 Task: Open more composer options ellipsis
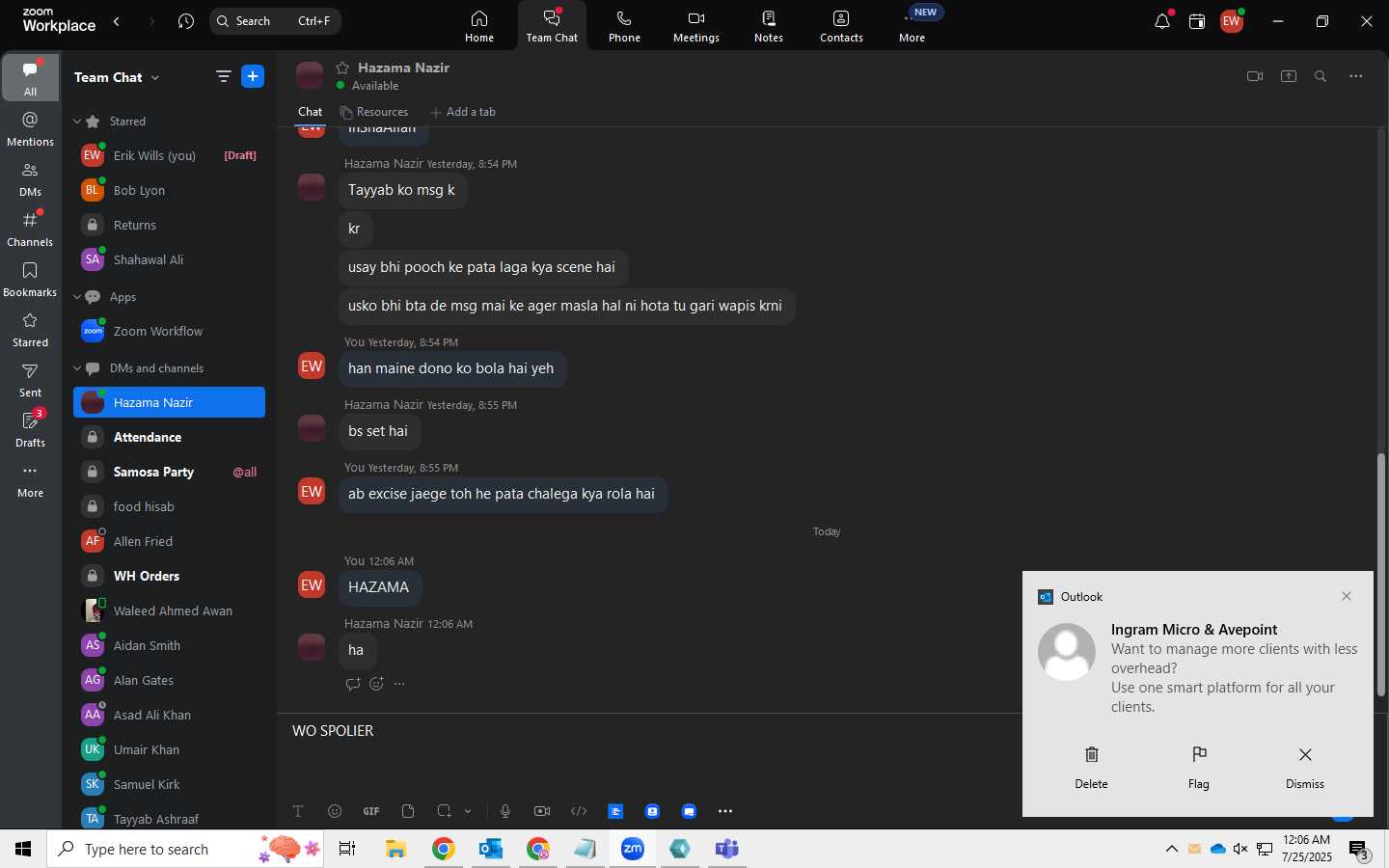click(x=725, y=811)
